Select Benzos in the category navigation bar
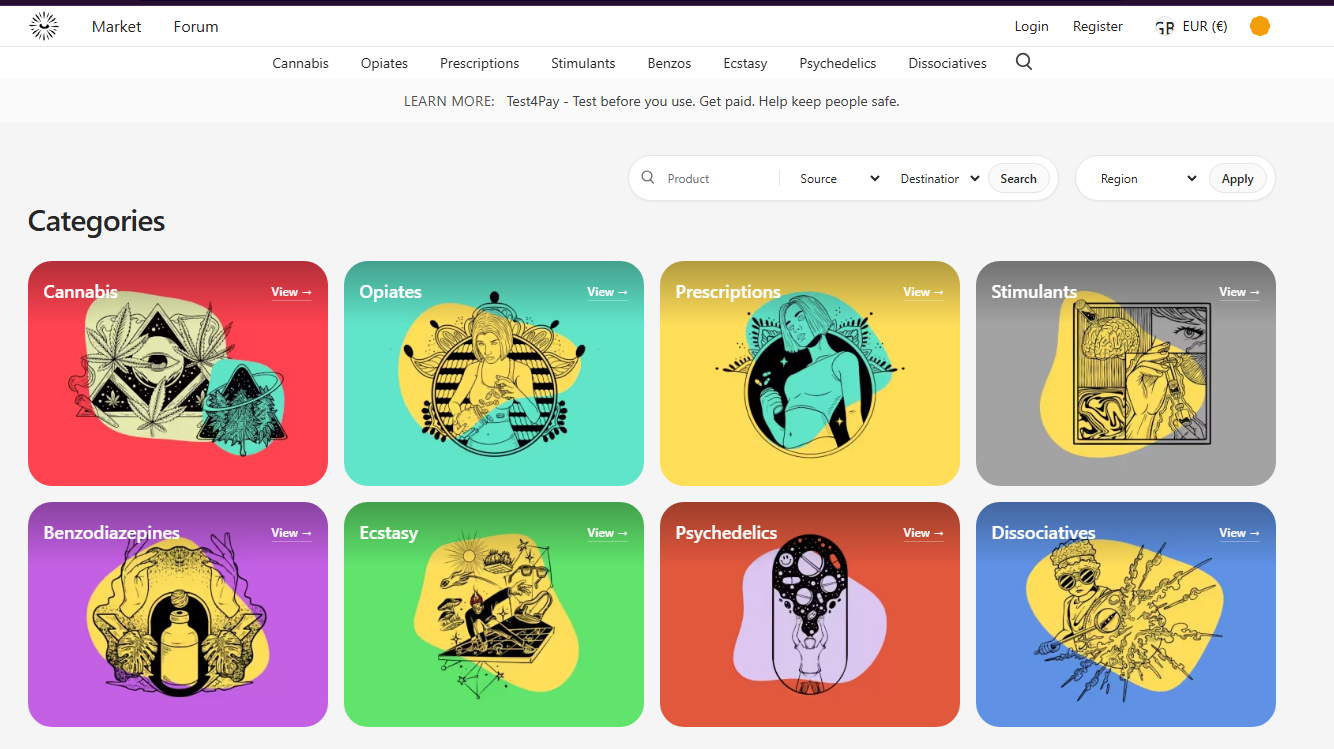The image size is (1334, 749). tap(669, 63)
